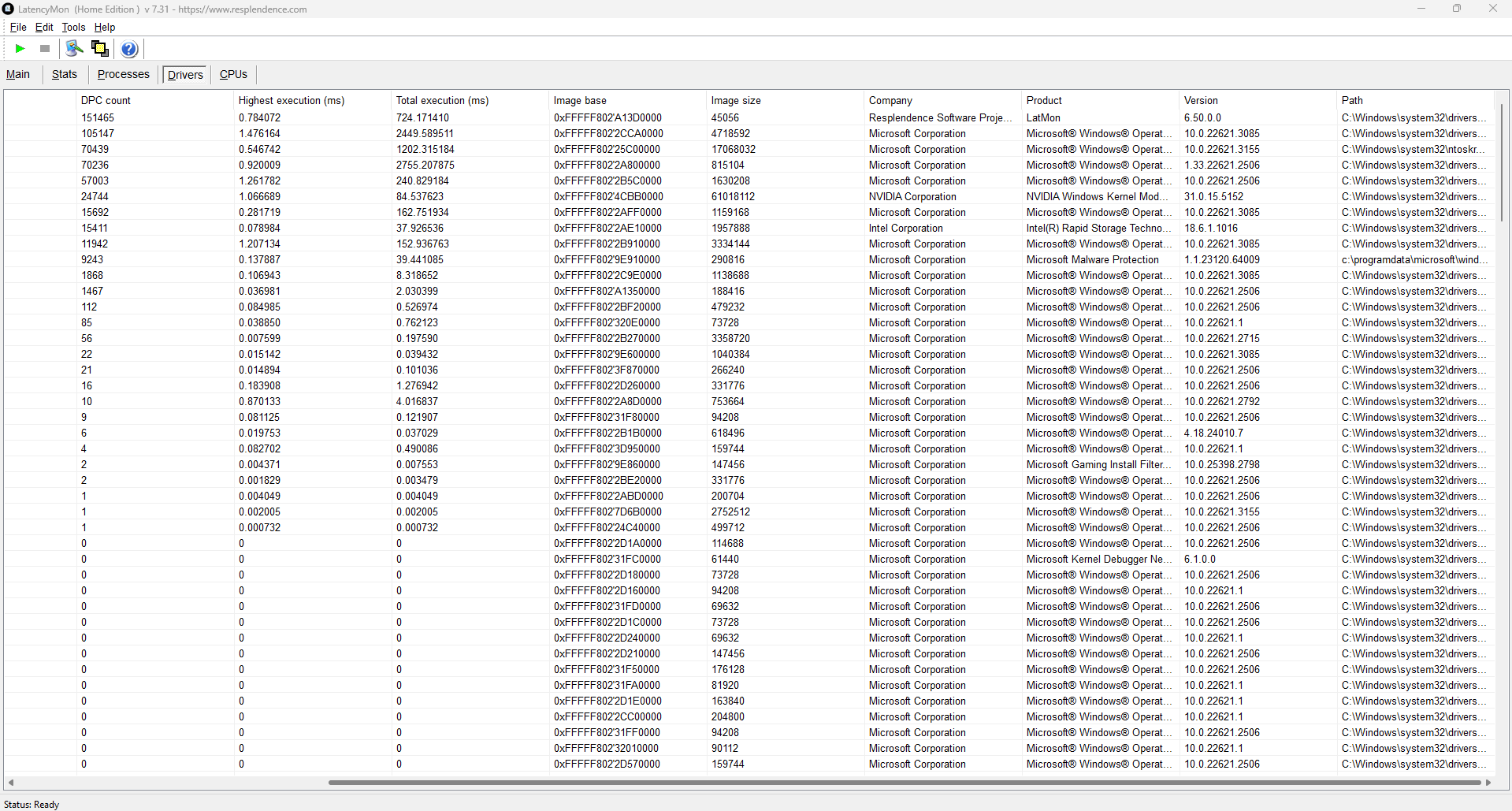Switch to the Stats tab

pyautogui.click(x=65, y=74)
